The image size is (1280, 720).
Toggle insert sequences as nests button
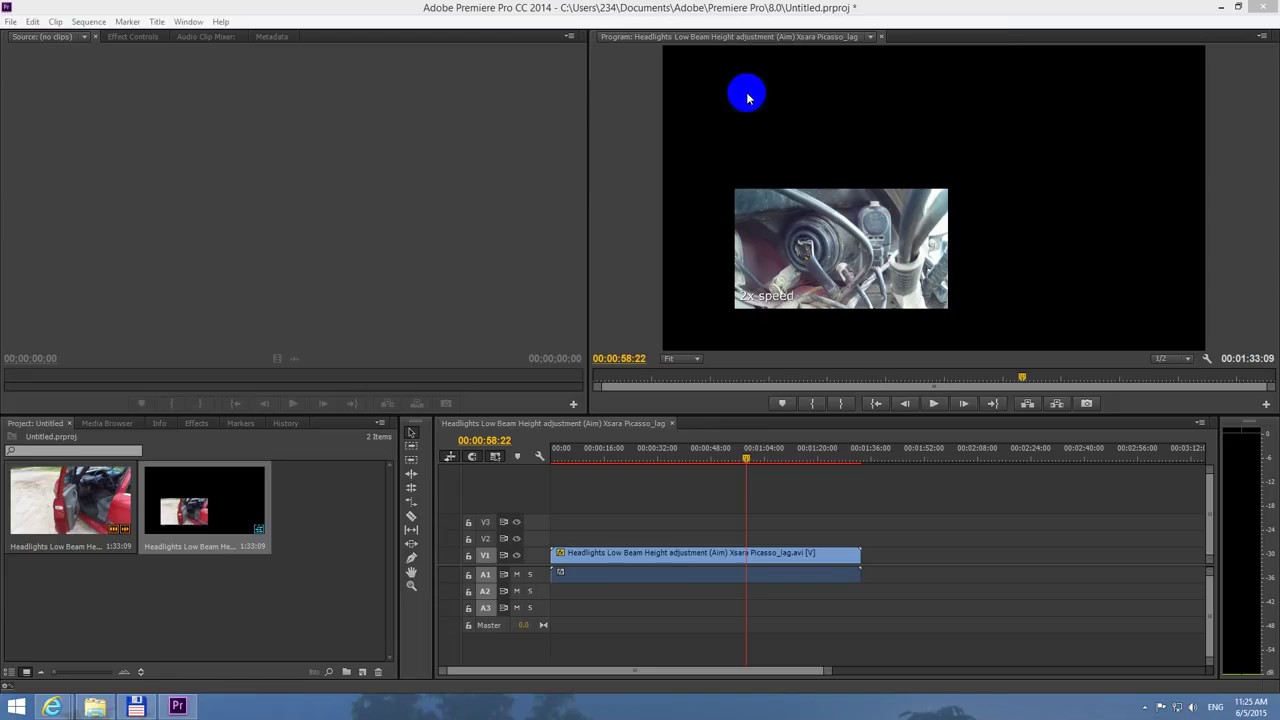(450, 456)
